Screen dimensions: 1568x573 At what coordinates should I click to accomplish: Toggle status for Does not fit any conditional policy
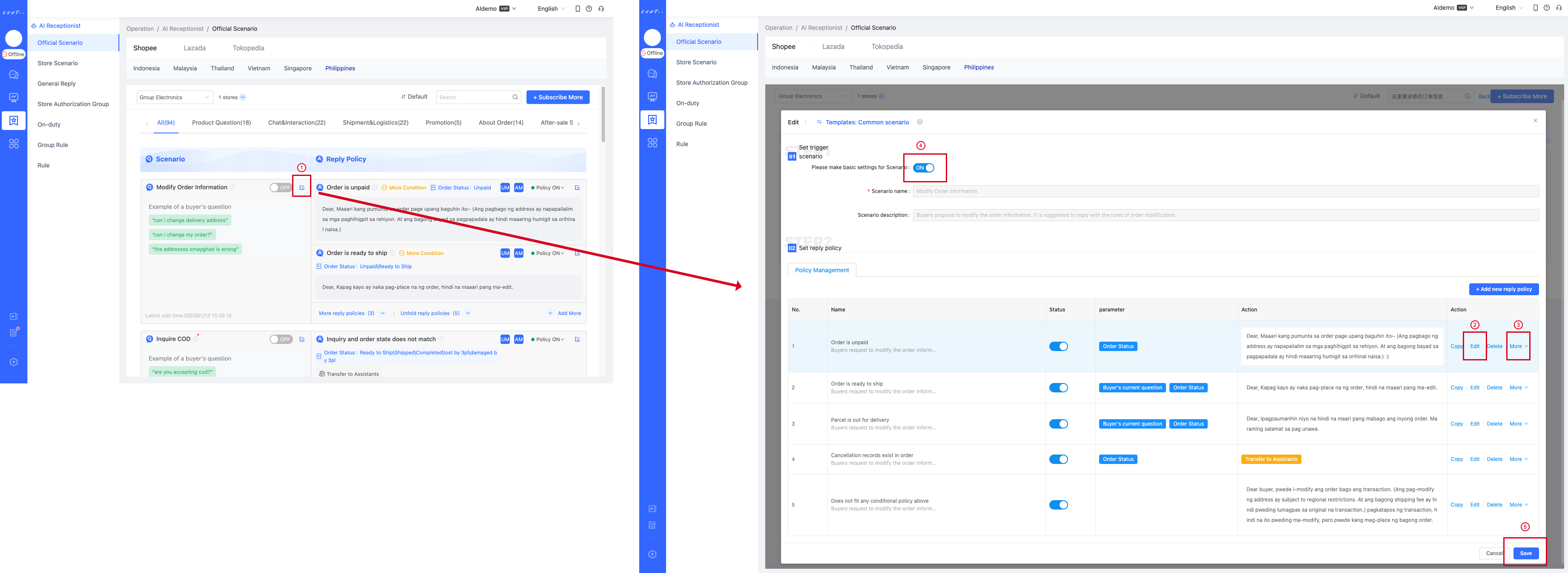[1059, 505]
